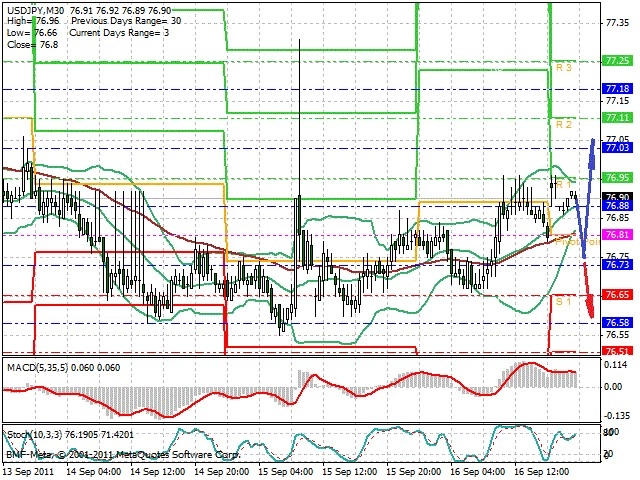Click the 16 Sep 12:00 time label

point(543,470)
